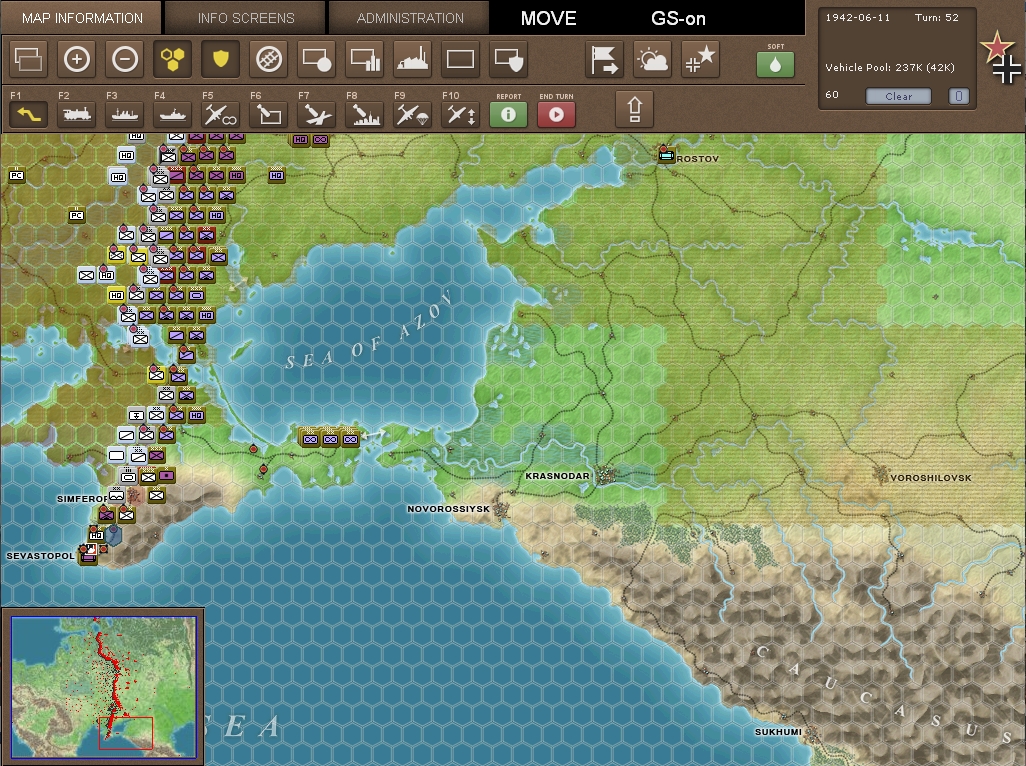Screen dimensions: 1026x766
Task: Click the GS-on status label
Action: click(x=678, y=18)
